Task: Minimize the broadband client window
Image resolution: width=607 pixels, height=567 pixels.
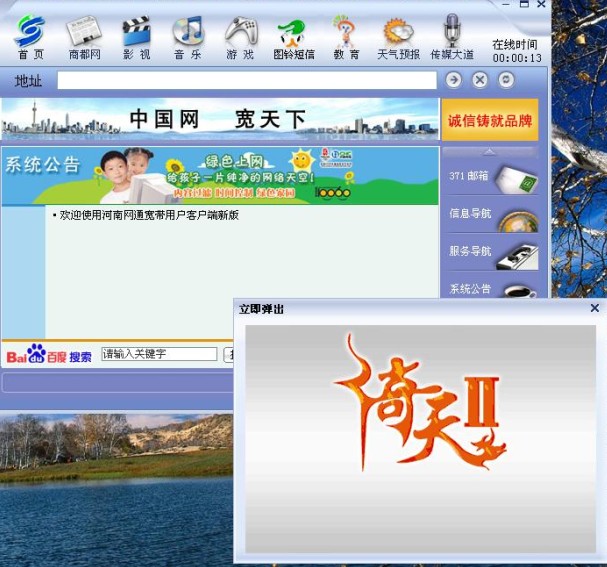Action: coord(506,4)
